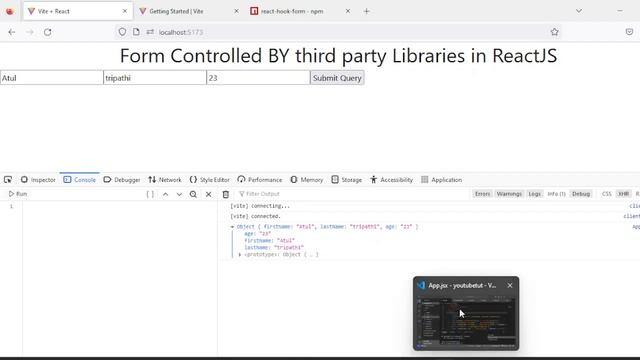640x360 pixels.
Task: Toggle the Debug filter
Action: point(581,194)
